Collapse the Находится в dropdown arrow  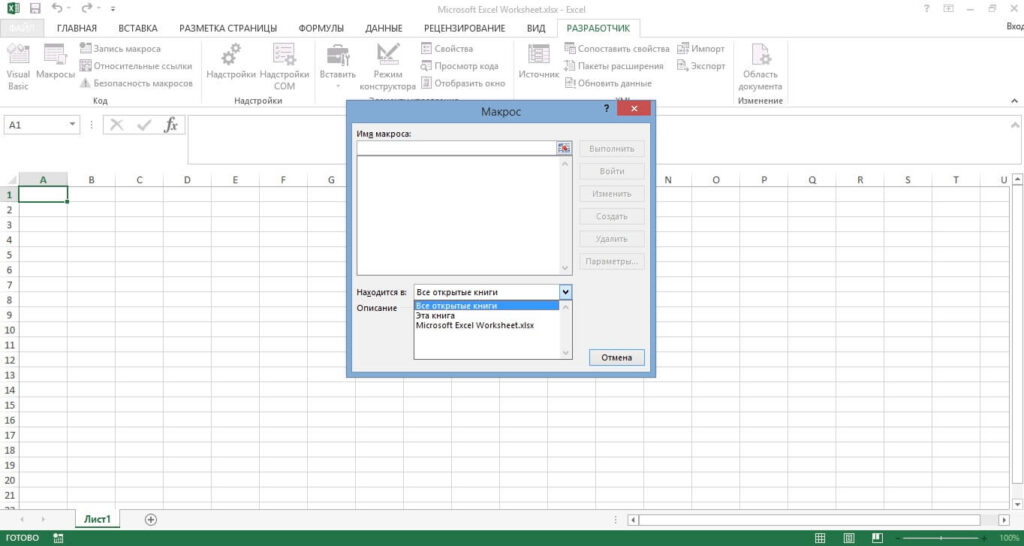coord(565,292)
